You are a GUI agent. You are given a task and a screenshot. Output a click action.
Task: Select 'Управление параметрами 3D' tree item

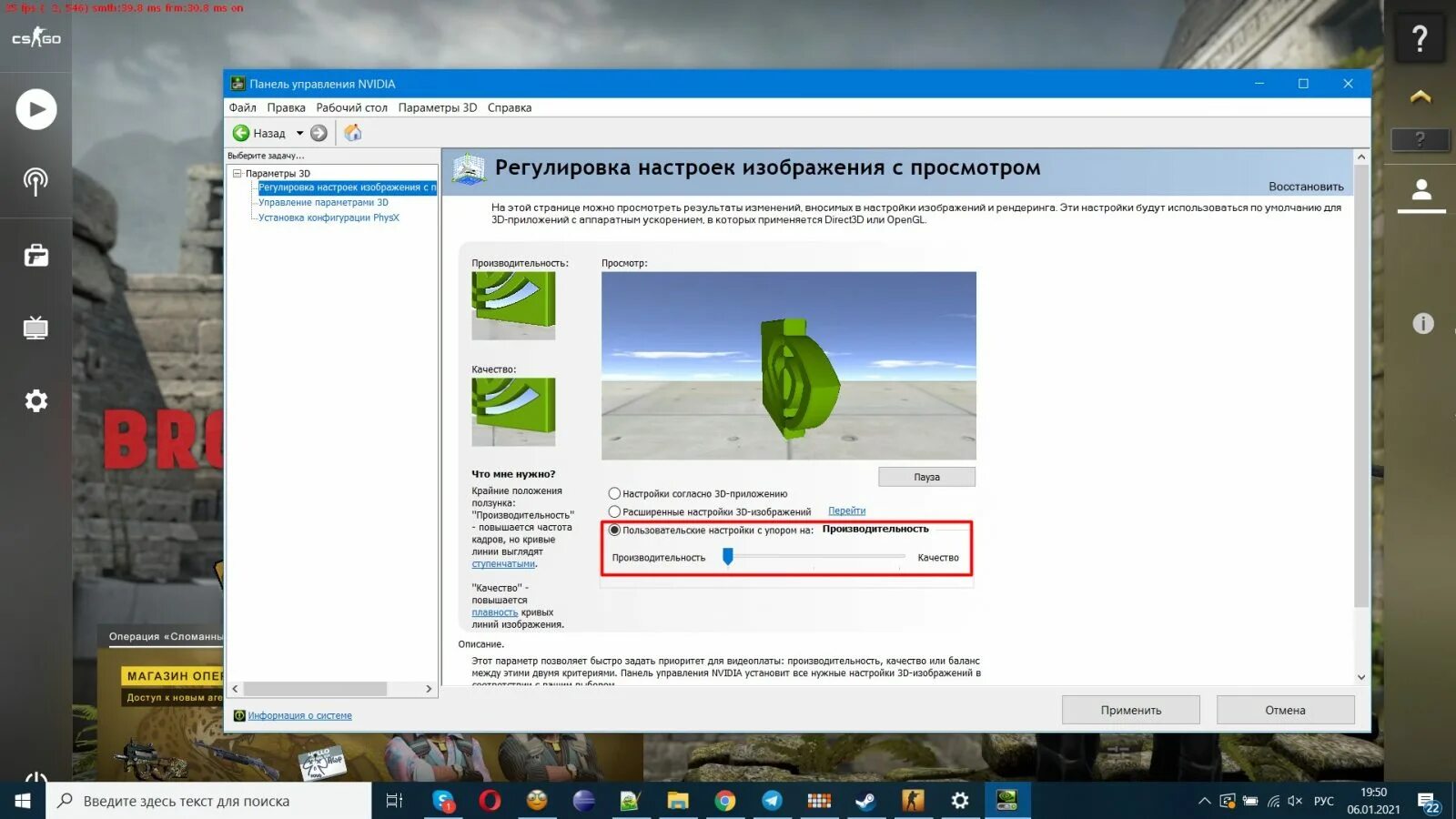(323, 202)
